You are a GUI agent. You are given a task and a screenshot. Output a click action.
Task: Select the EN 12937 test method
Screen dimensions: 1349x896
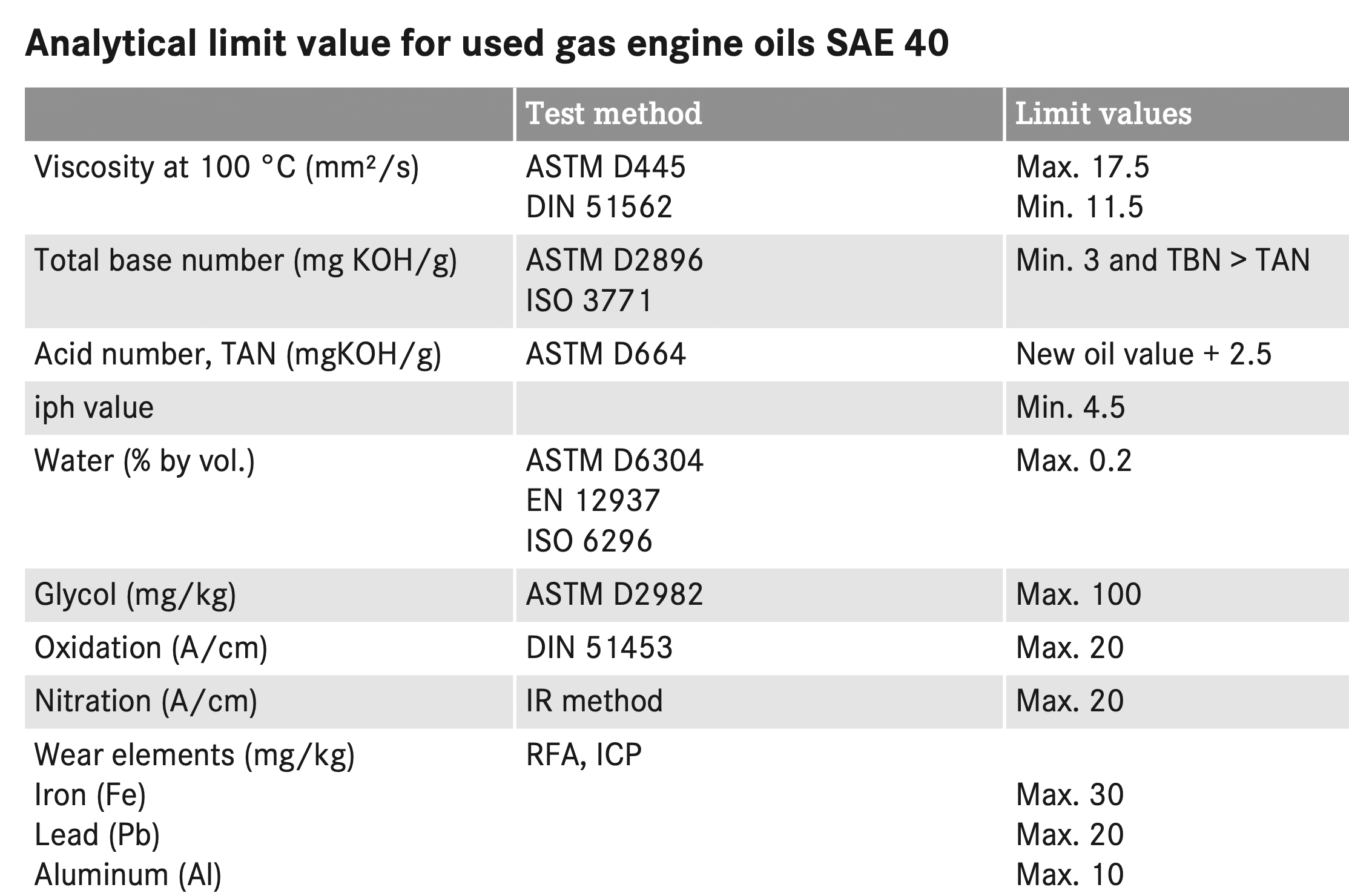pos(593,501)
